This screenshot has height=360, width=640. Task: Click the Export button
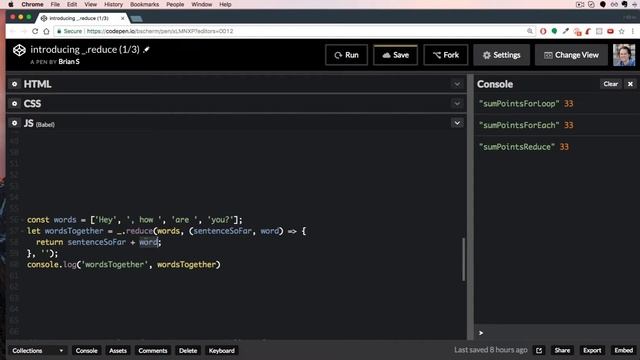[592, 350]
